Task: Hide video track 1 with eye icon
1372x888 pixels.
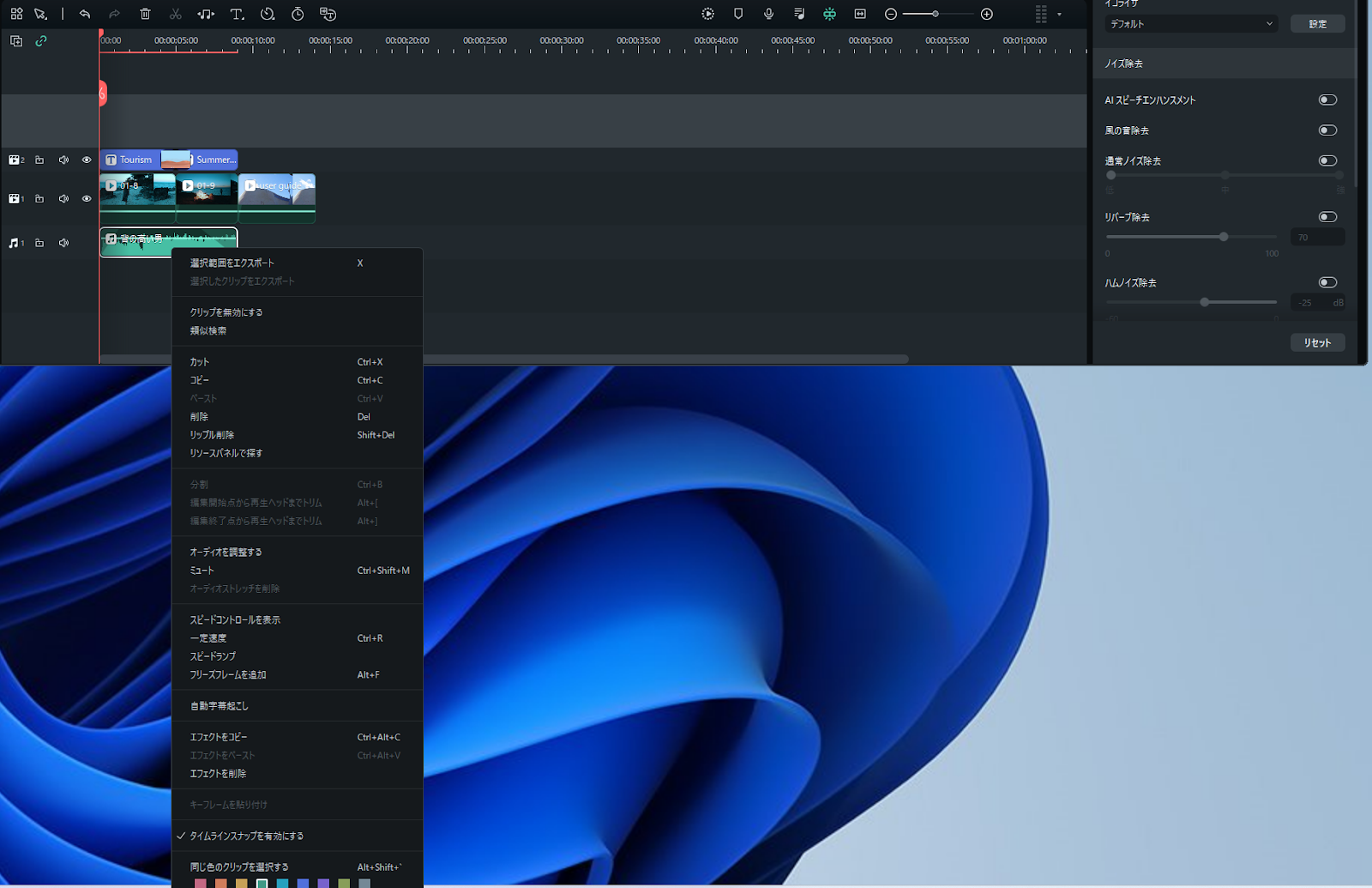Action: coord(87,198)
